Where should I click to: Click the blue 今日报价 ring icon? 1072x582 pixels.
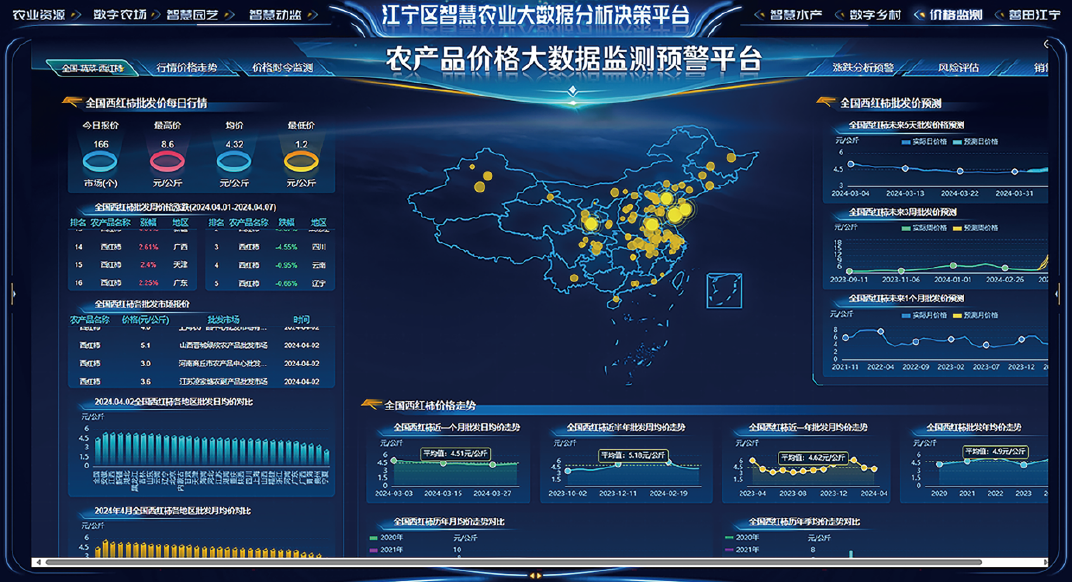pyautogui.click(x=101, y=160)
